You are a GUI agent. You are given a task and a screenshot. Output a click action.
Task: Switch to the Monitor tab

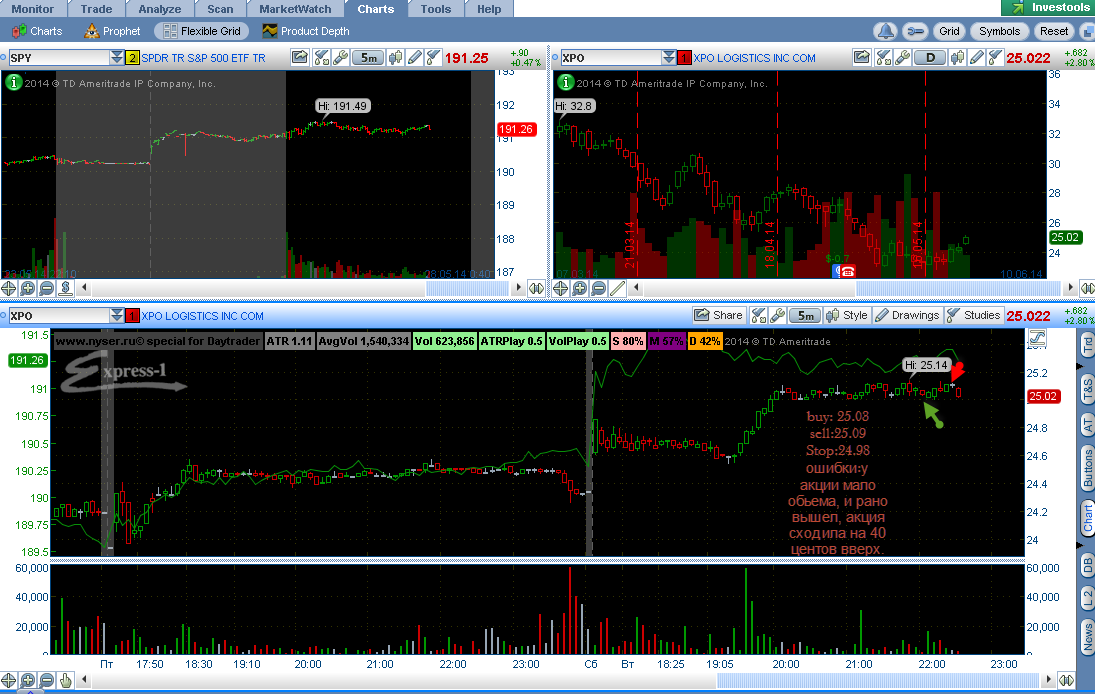click(x=33, y=9)
